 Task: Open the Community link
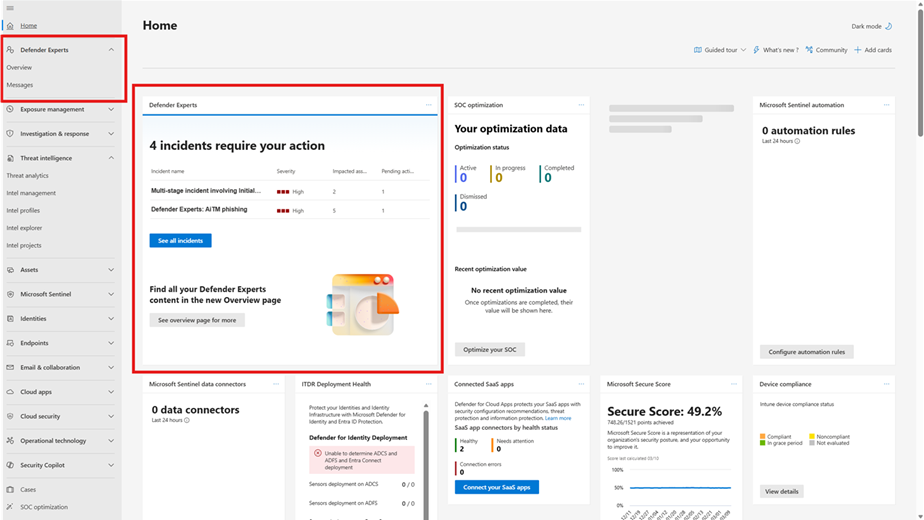pyautogui.click(x=826, y=50)
